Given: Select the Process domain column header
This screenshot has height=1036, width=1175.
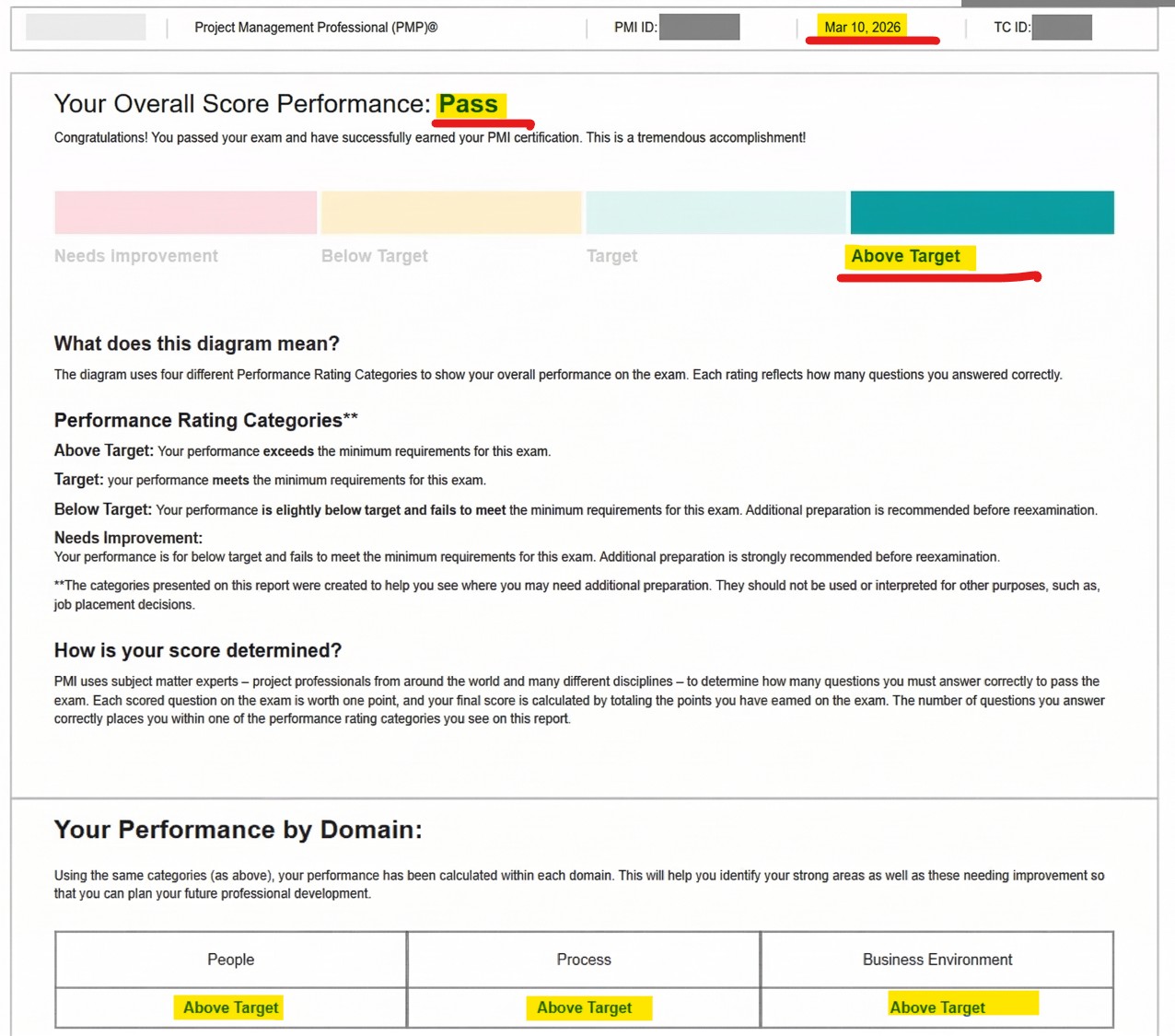Looking at the screenshot, I should pos(584,960).
